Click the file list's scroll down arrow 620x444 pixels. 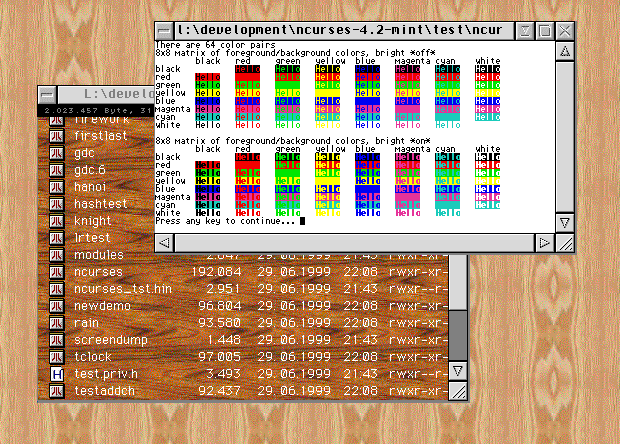pos(457,371)
